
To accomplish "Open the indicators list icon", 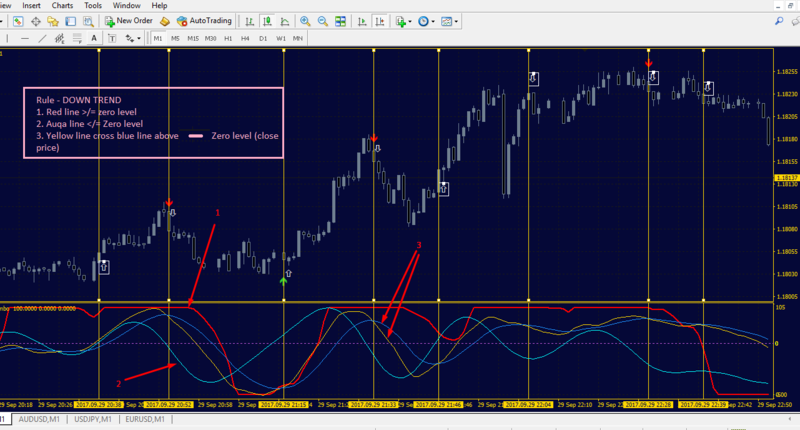I will (x=401, y=21).
